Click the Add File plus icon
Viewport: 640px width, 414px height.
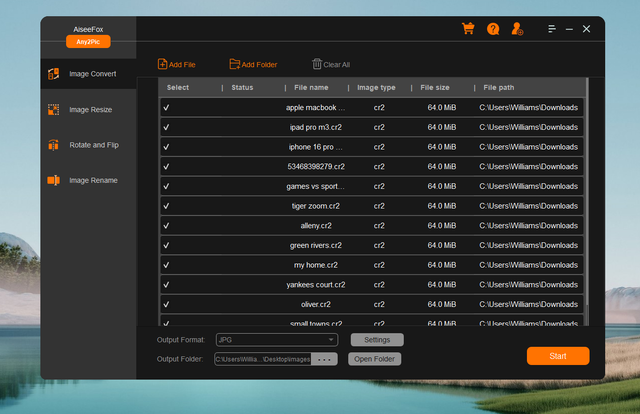(x=162, y=64)
